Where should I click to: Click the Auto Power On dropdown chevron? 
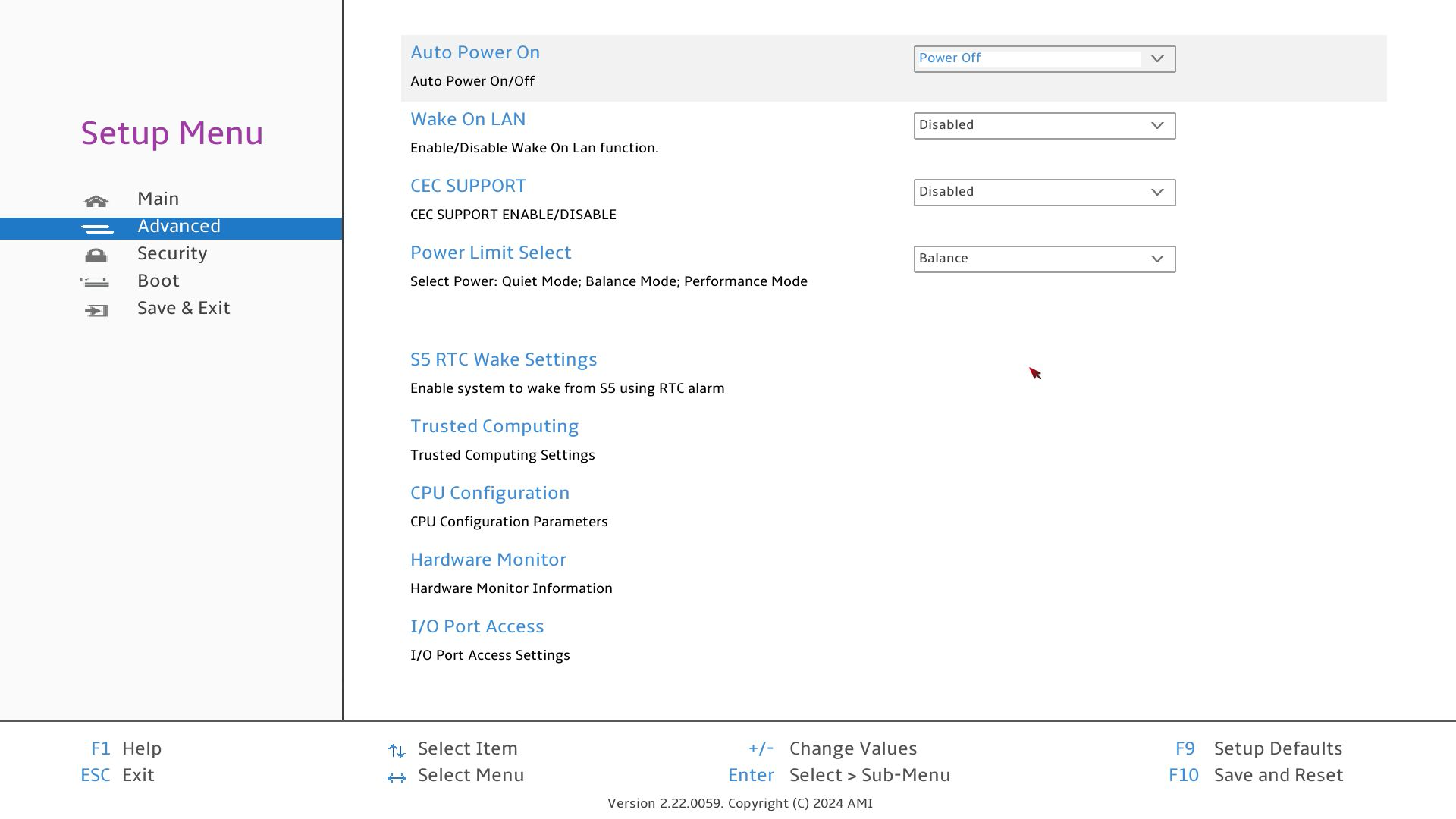[x=1156, y=59]
